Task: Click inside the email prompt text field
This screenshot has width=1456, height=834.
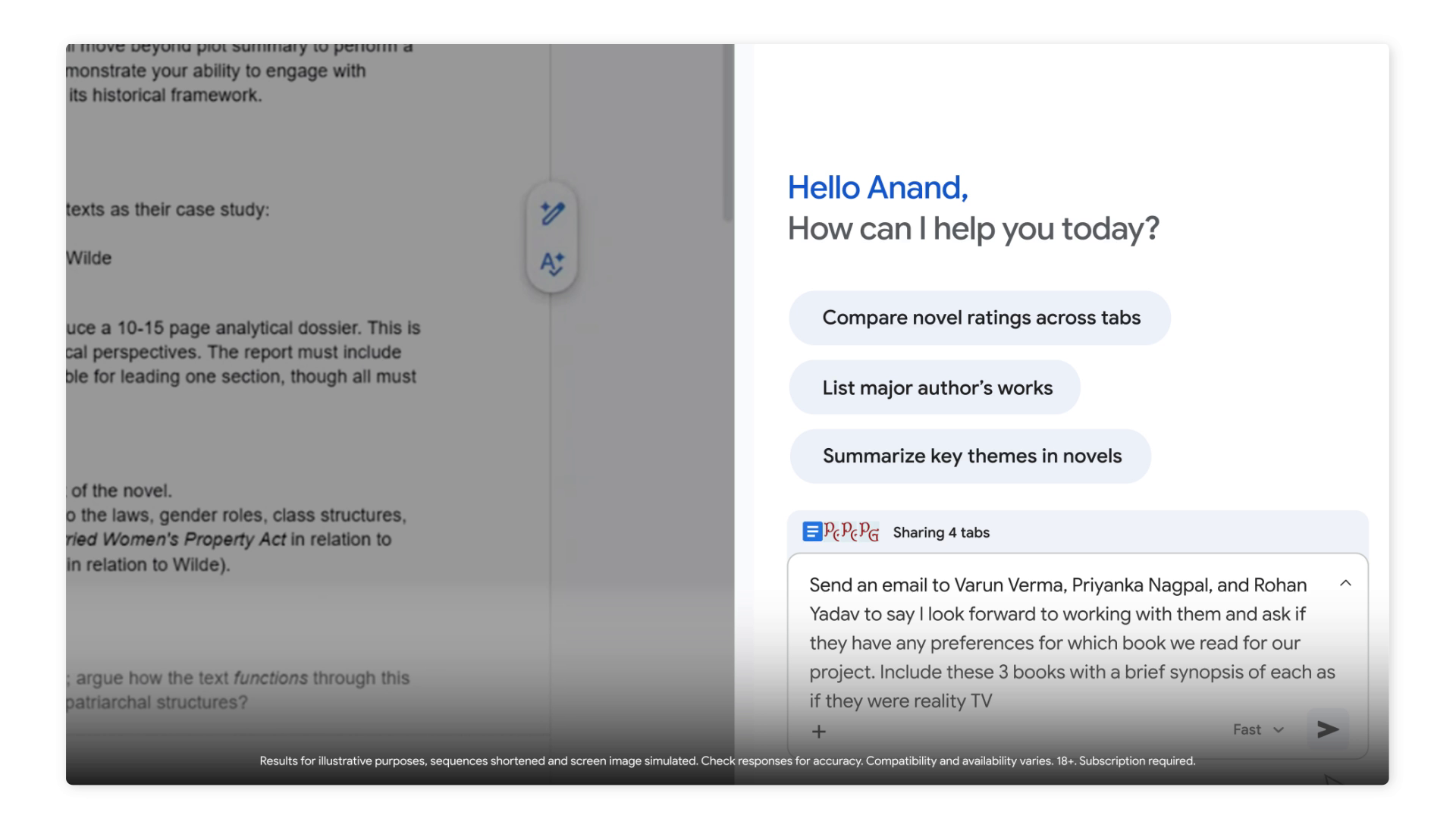Action: [x=1062, y=642]
